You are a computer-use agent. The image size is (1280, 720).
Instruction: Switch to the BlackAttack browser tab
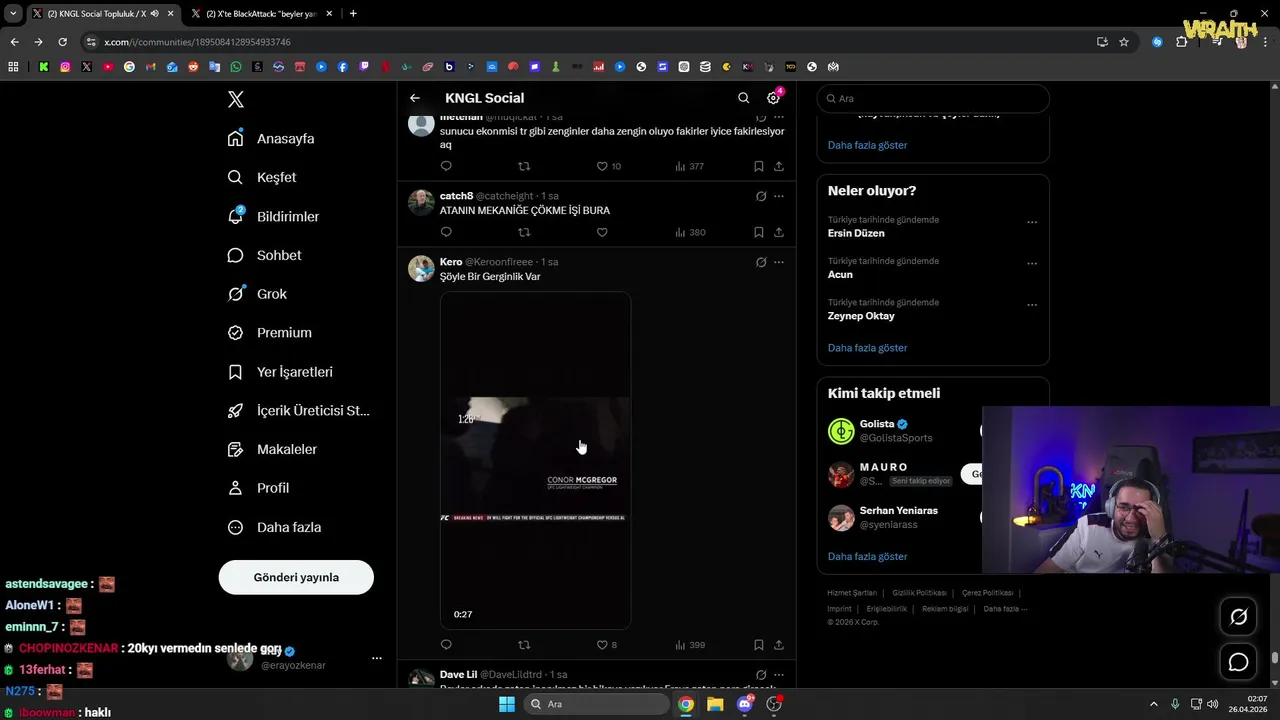[x=261, y=13]
